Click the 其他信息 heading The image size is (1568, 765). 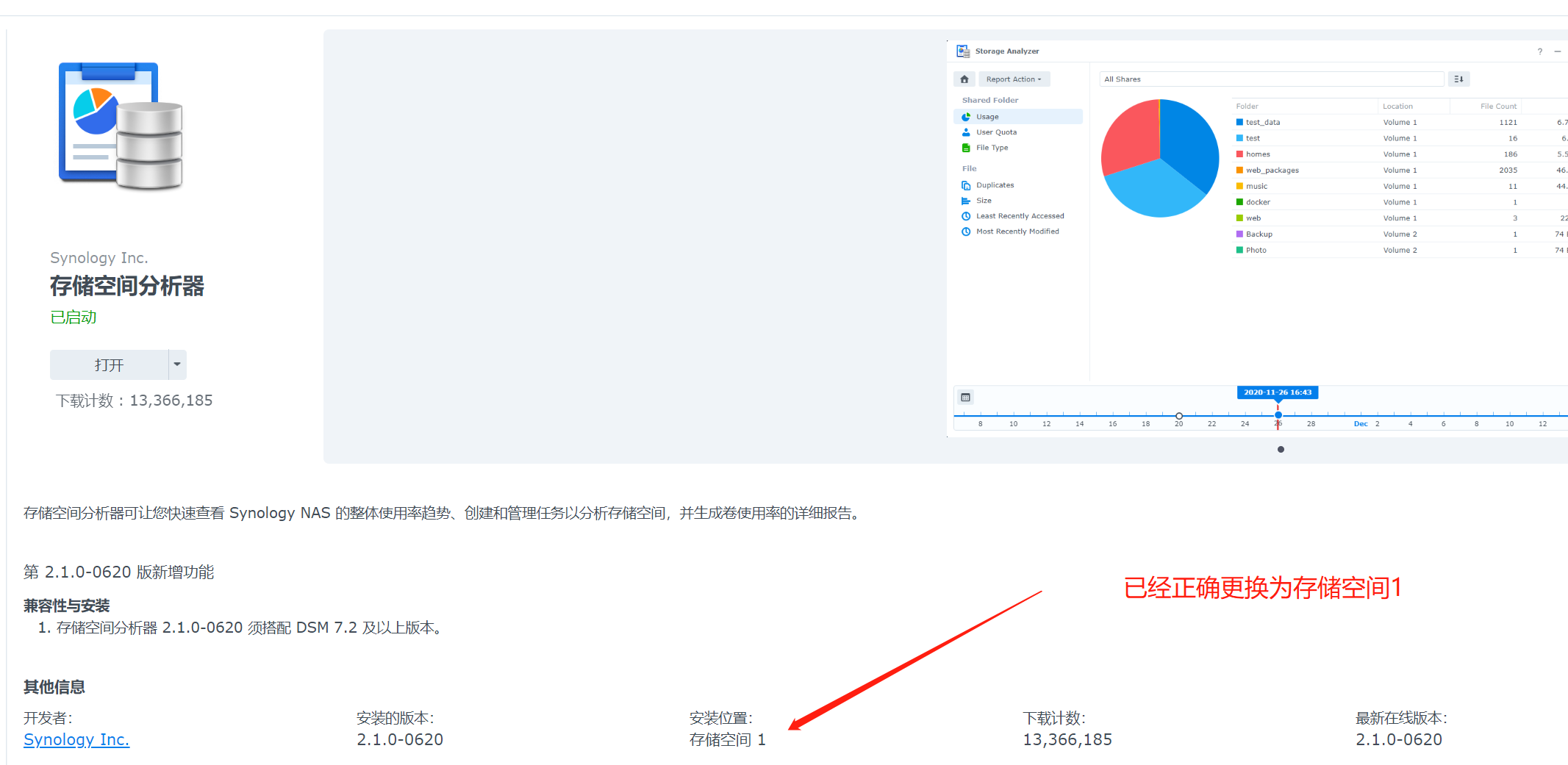coord(54,687)
